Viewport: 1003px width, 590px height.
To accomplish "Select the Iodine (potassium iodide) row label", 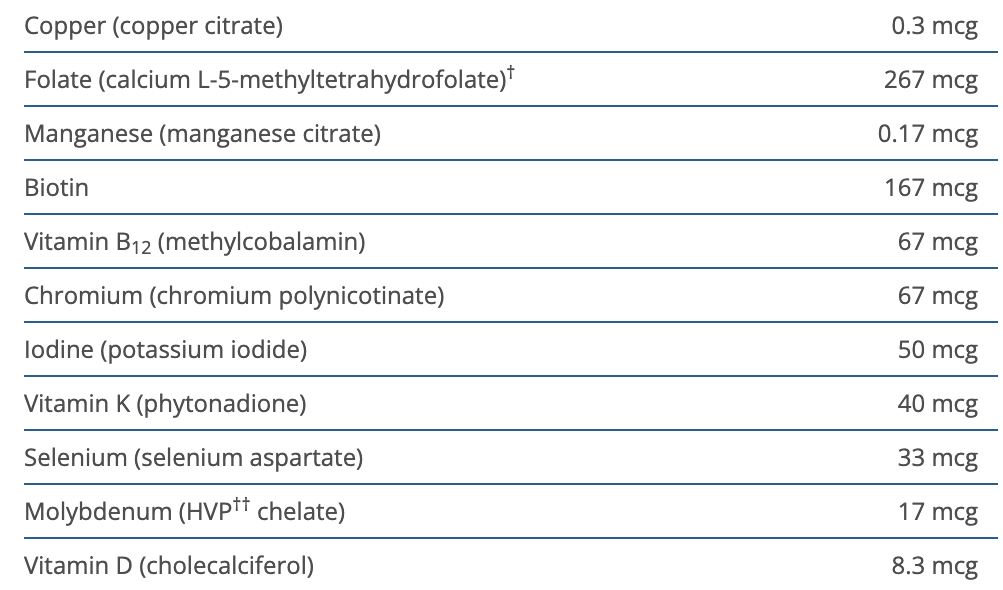I will pos(165,350).
